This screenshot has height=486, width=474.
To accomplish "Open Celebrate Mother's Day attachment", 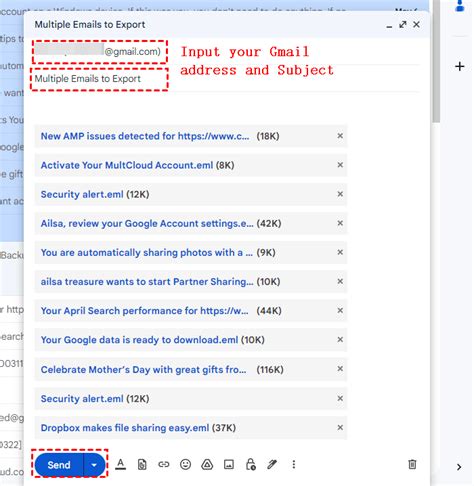I will pyautogui.click(x=143, y=370).
